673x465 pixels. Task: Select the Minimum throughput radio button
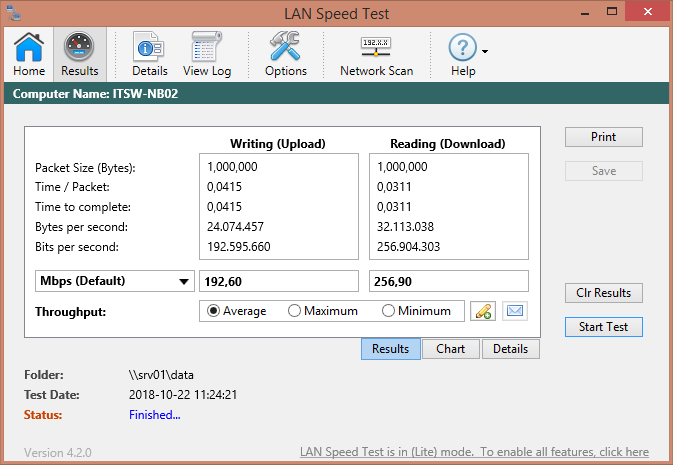pos(388,311)
